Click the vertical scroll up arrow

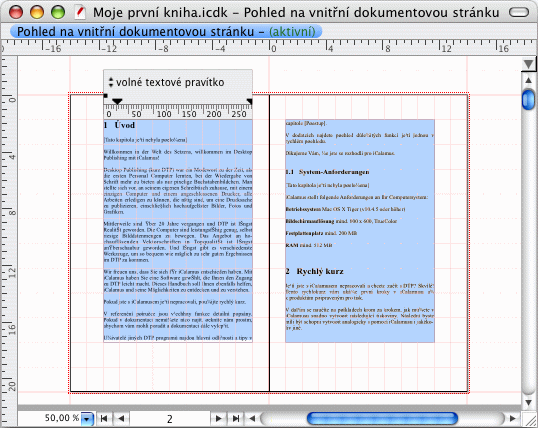(528, 80)
